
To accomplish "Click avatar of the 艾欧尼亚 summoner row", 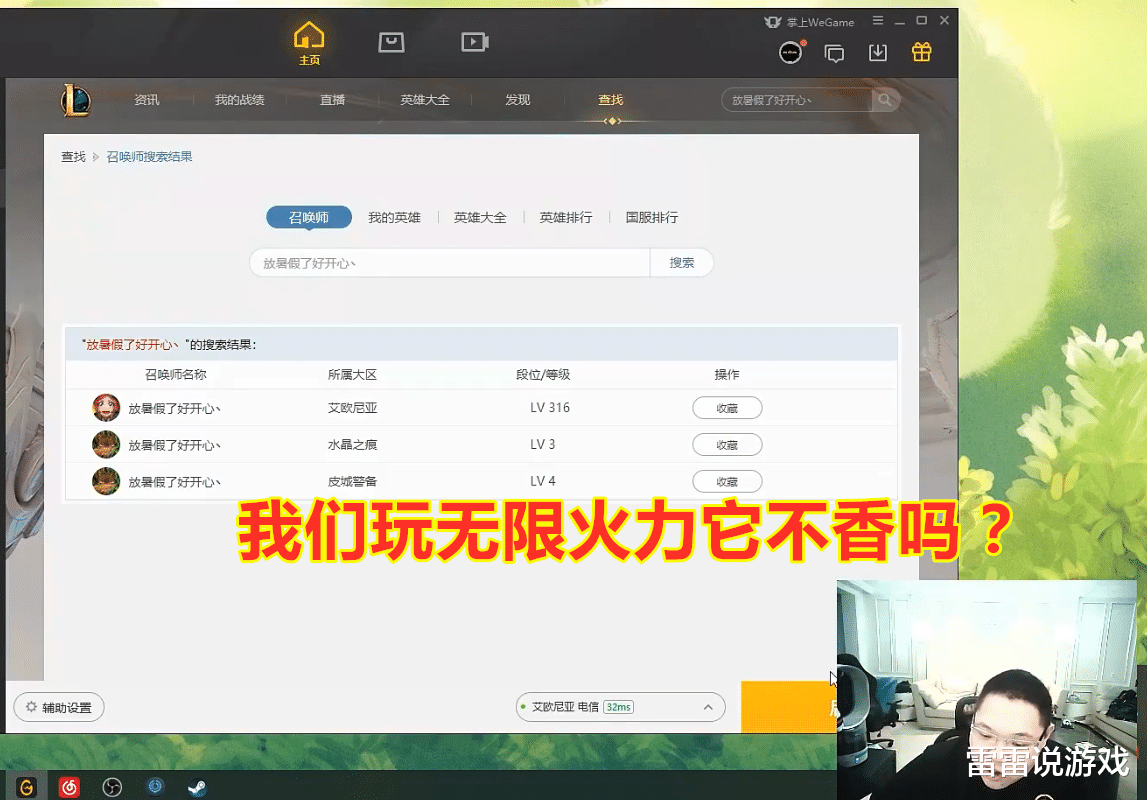I will click(106, 407).
